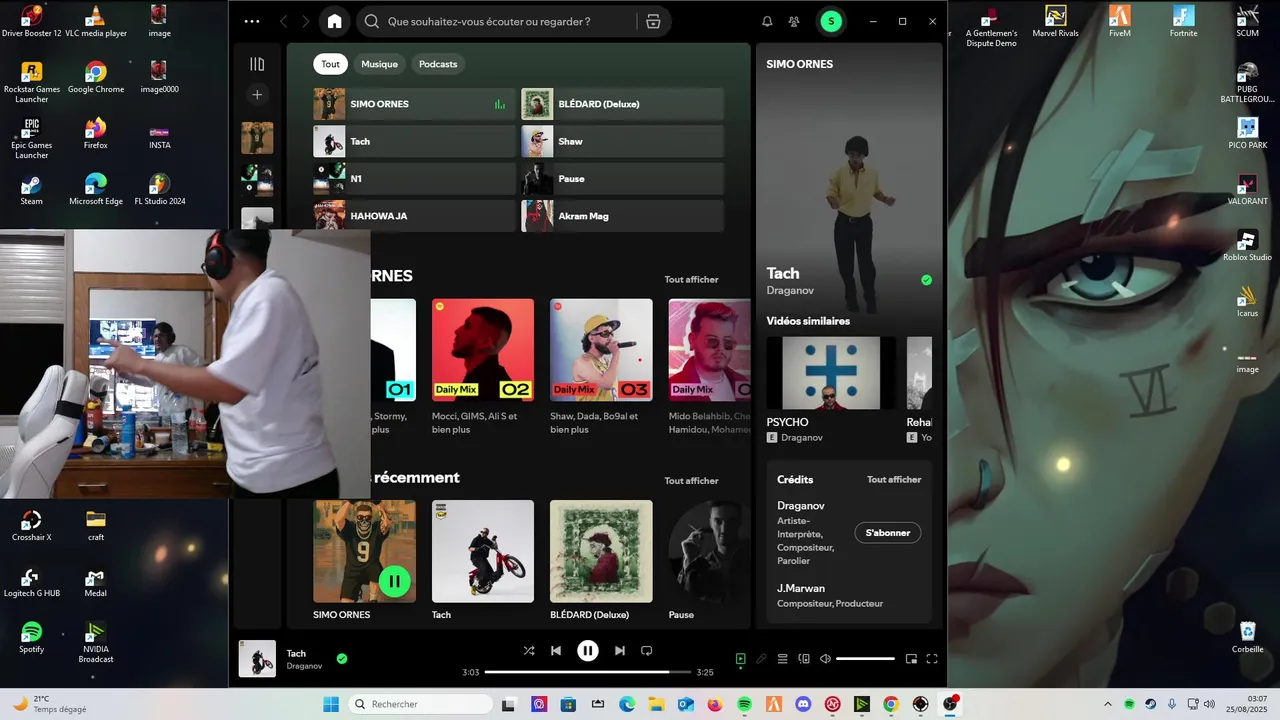Skip to previous track
This screenshot has width=1280, height=720.
(x=556, y=651)
